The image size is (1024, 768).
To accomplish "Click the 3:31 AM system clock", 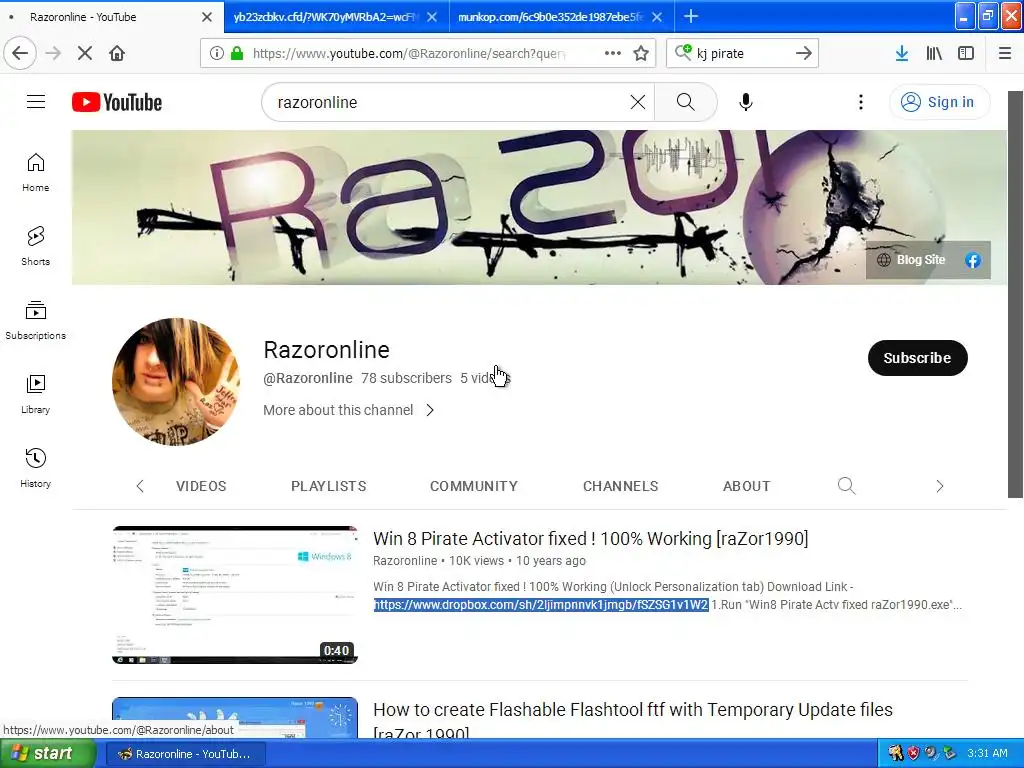I will (987, 753).
